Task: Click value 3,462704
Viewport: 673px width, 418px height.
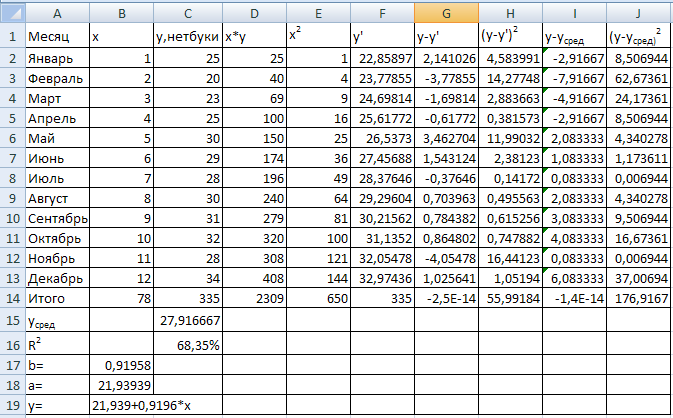Action: pos(446,138)
